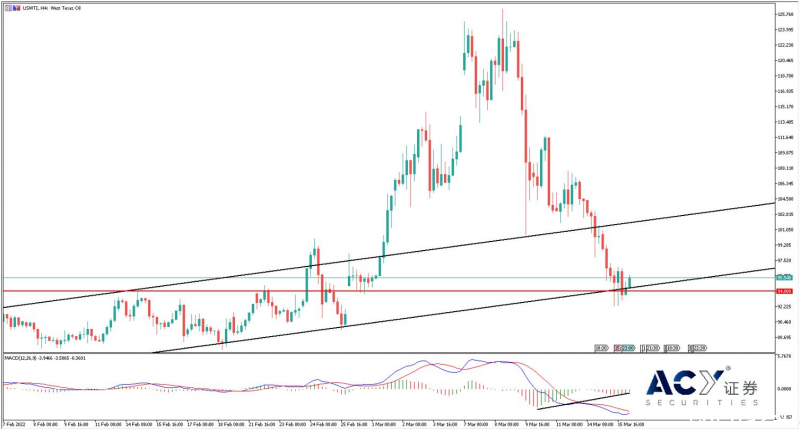Select the lower black channel trendline
The image size is (800, 431).
pos(463,310)
